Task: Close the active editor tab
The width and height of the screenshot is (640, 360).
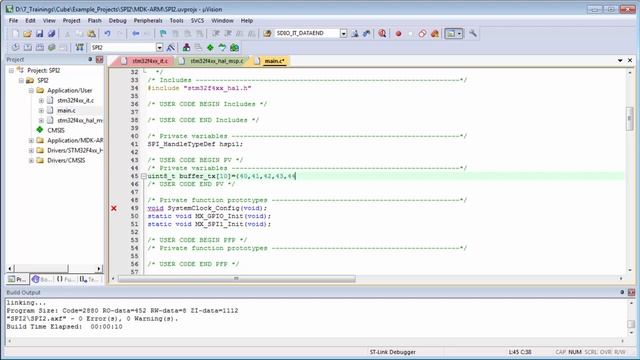Action: pos(630,60)
